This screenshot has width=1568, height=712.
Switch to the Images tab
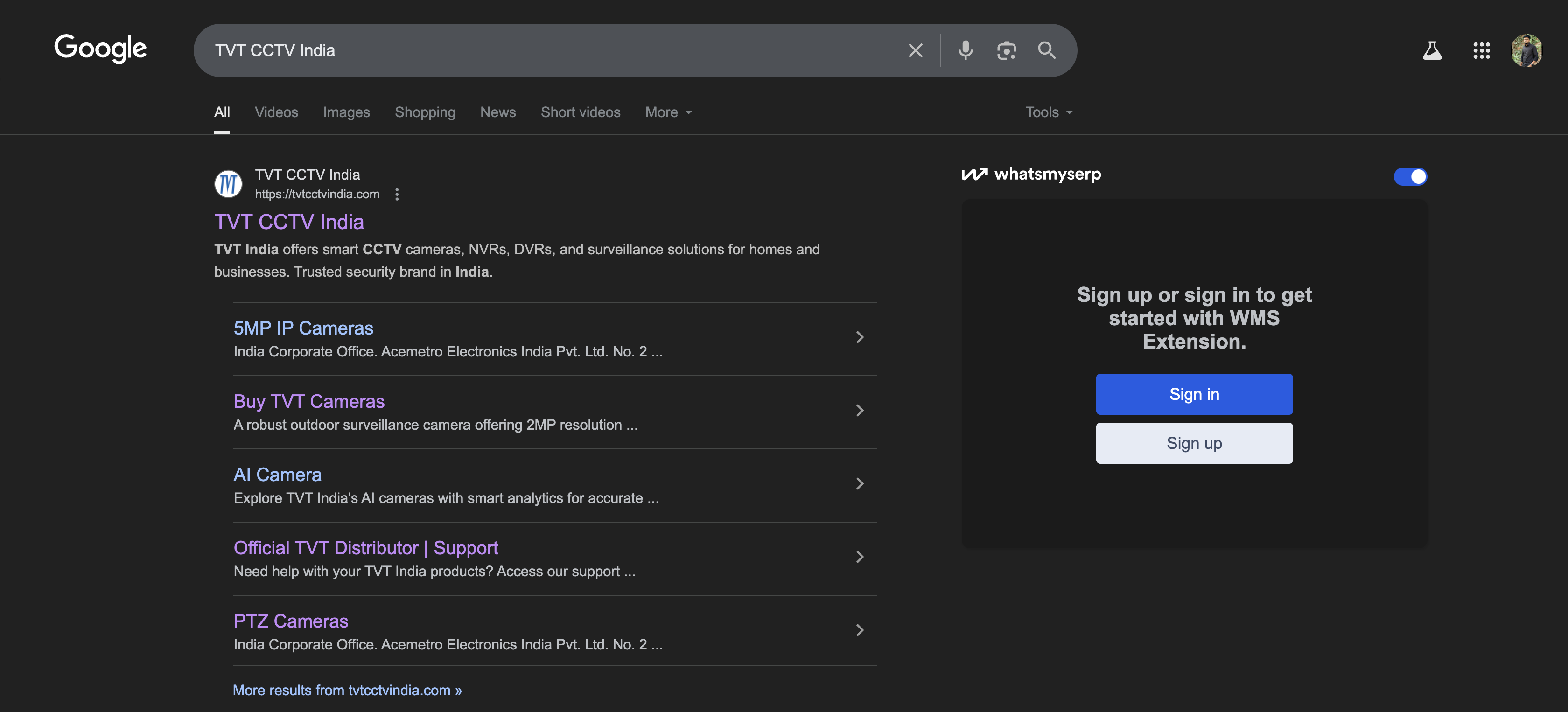point(346,112)
